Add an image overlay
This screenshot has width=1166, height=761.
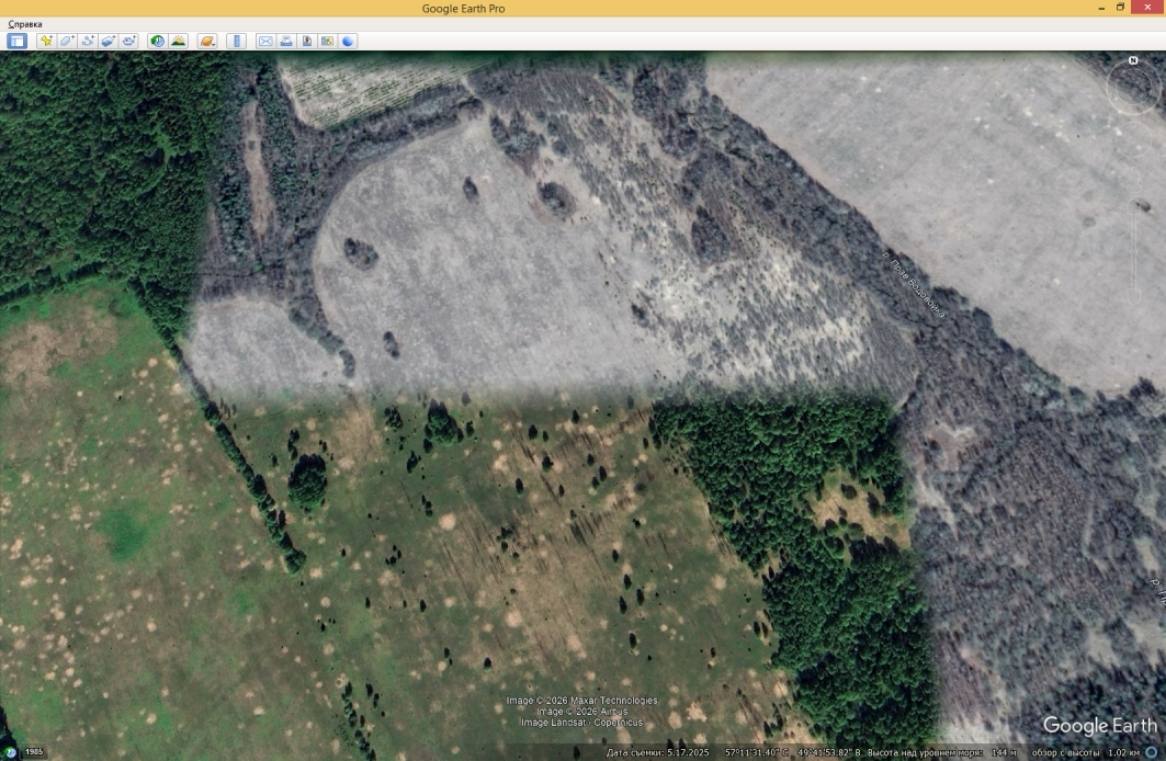pyautogui.click(x=108, y=41)
